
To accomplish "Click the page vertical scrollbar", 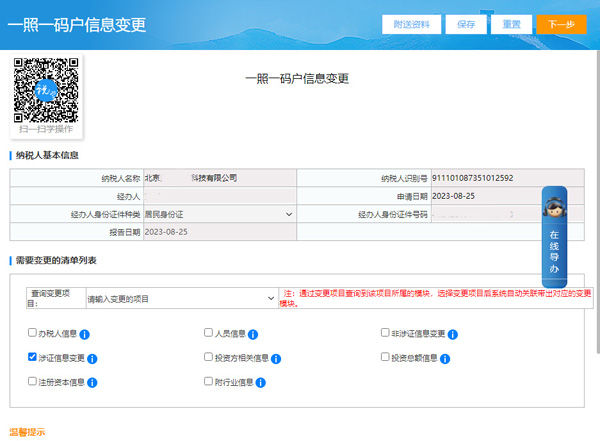I will (597, 203).
